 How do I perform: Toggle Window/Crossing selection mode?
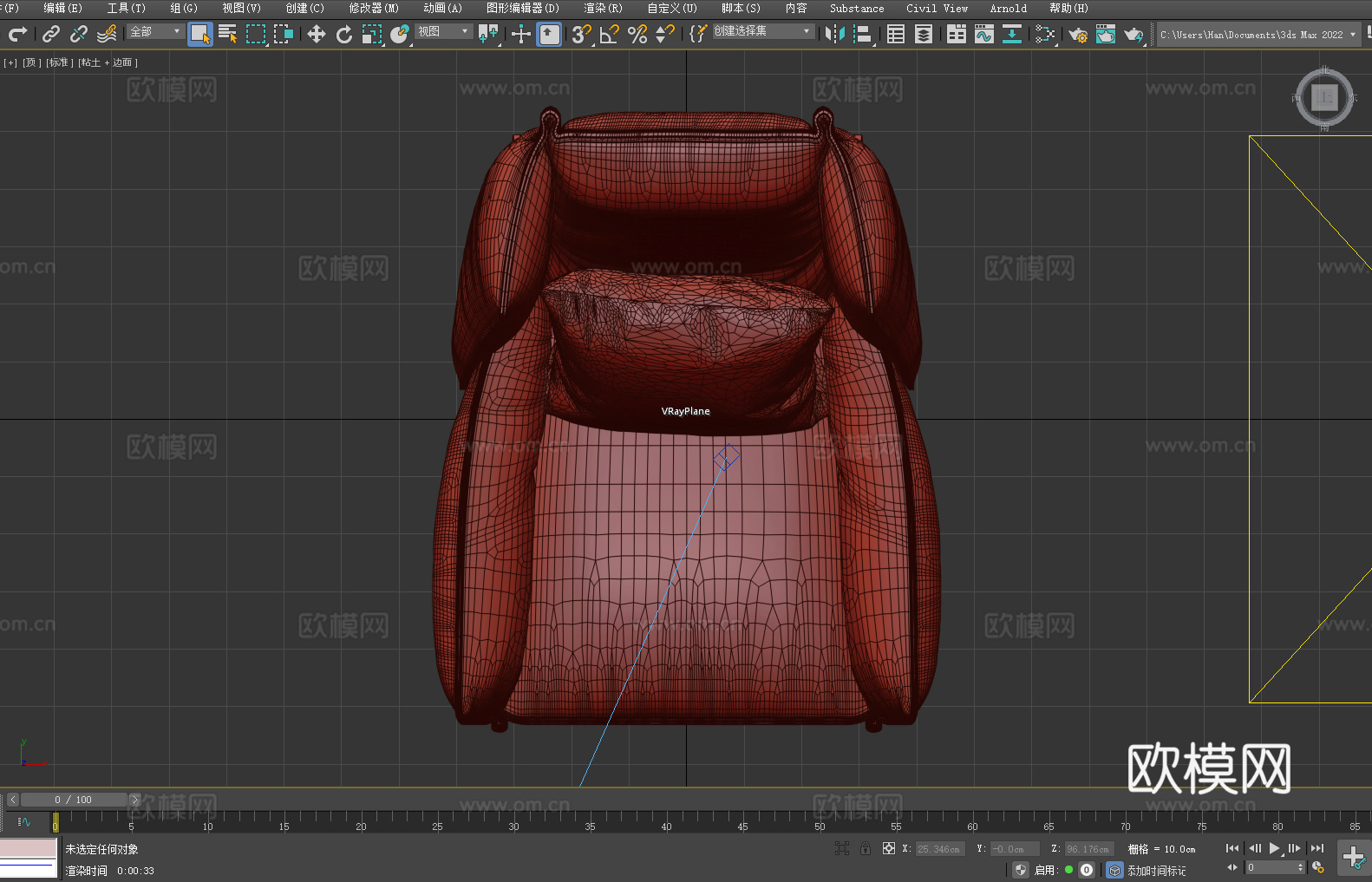pos(284,34)
